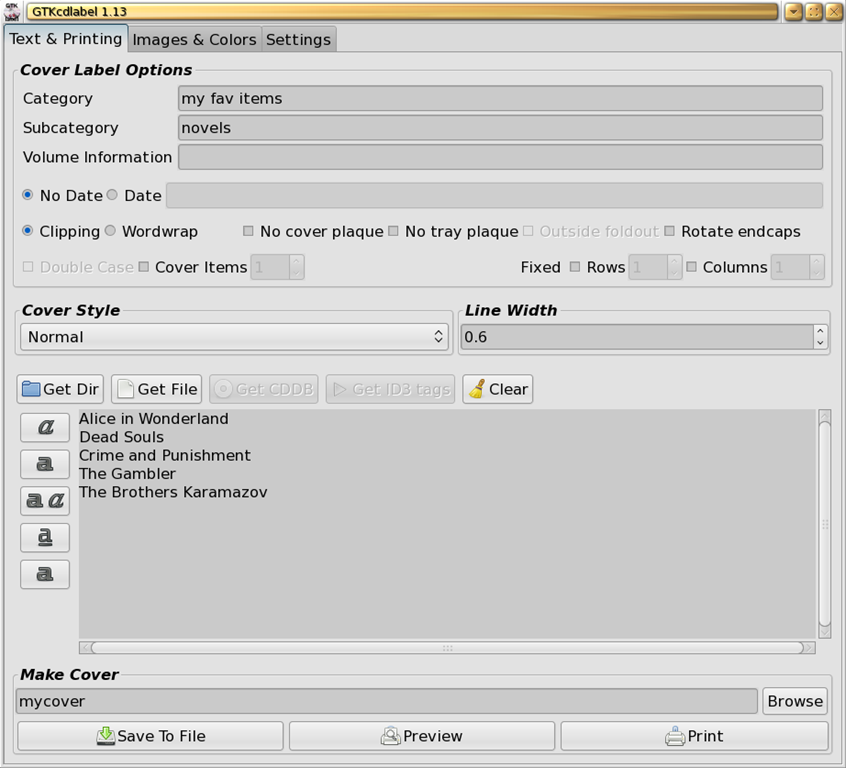The height and width of the screenshot is (768, 846).
Task: Open the window menu via GTKcdlabel title bar icon
Action: pyautogui.click(x=11, y=11)
